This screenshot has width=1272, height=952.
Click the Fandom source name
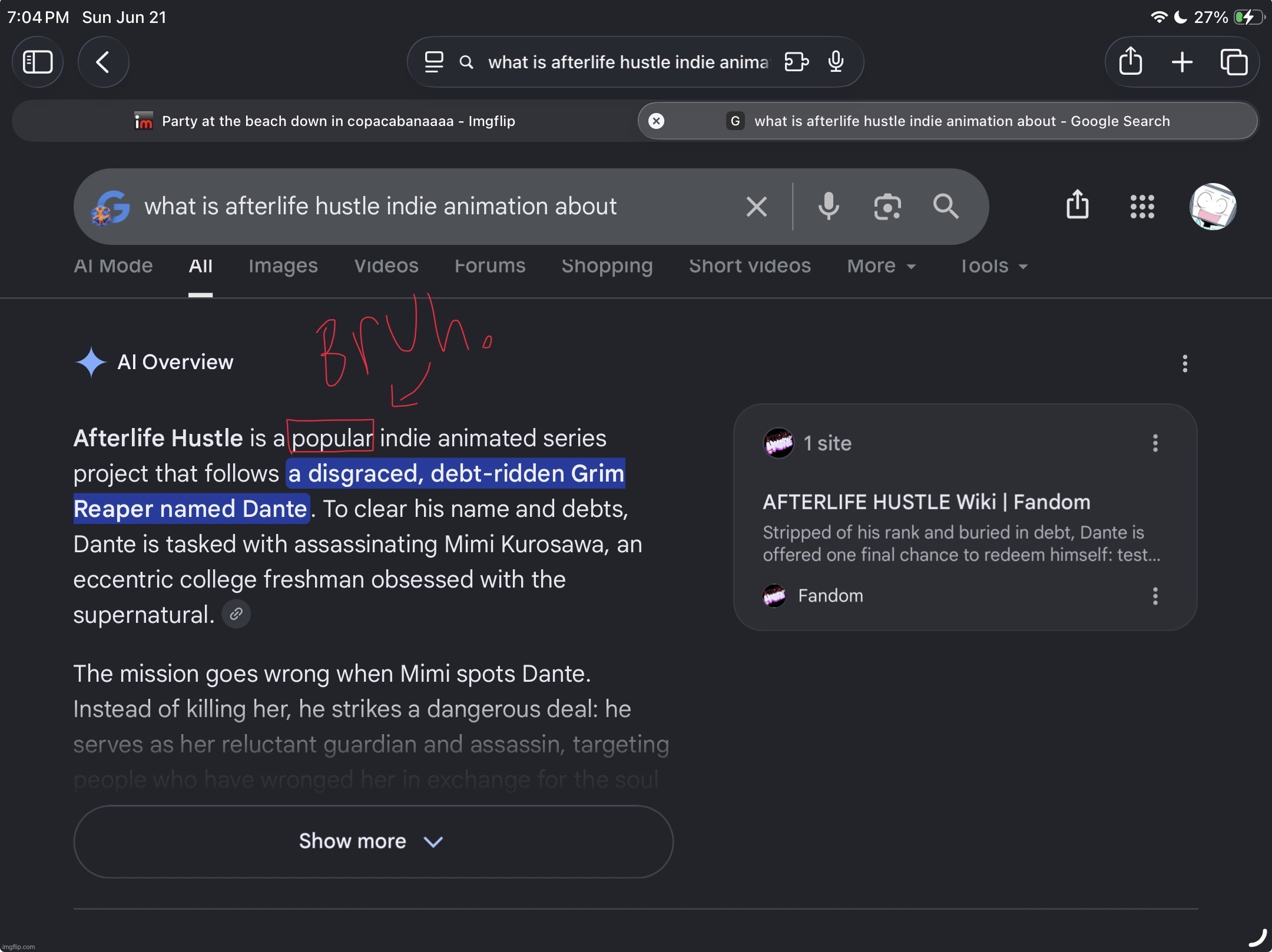coord(830,596)
